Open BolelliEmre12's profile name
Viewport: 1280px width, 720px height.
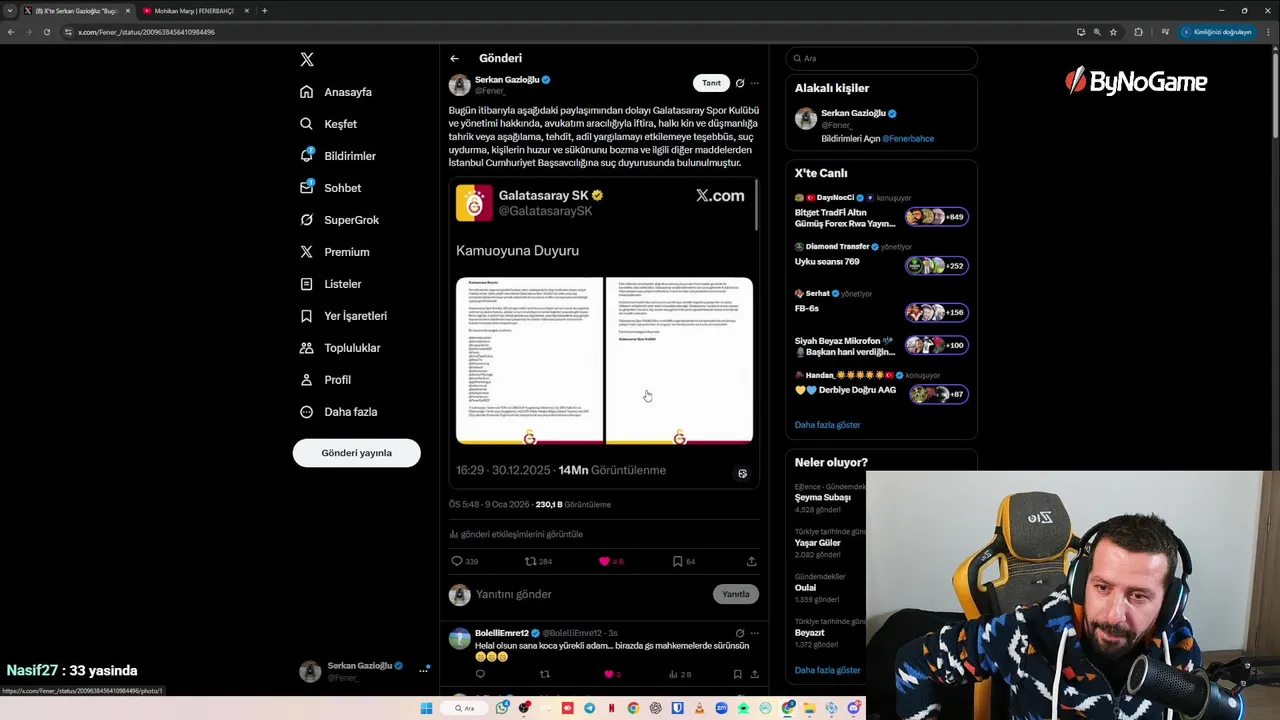pyautogui.click(x=502, y=633)
